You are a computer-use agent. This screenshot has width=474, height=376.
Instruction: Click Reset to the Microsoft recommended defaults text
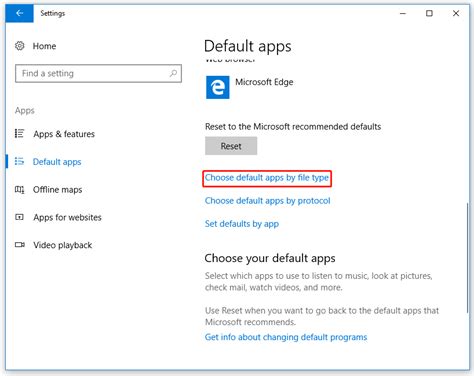pos(293,127)
